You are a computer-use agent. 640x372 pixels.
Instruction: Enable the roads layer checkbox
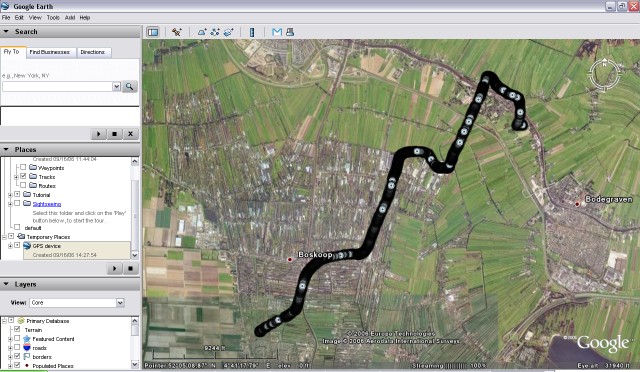[x=17, y=347]
